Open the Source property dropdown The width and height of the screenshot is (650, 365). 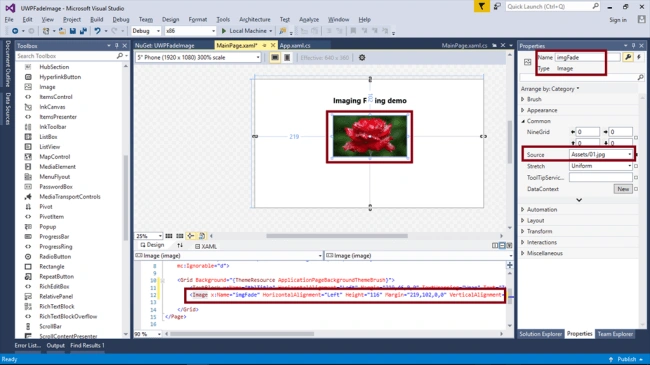(x=629, y=154)
